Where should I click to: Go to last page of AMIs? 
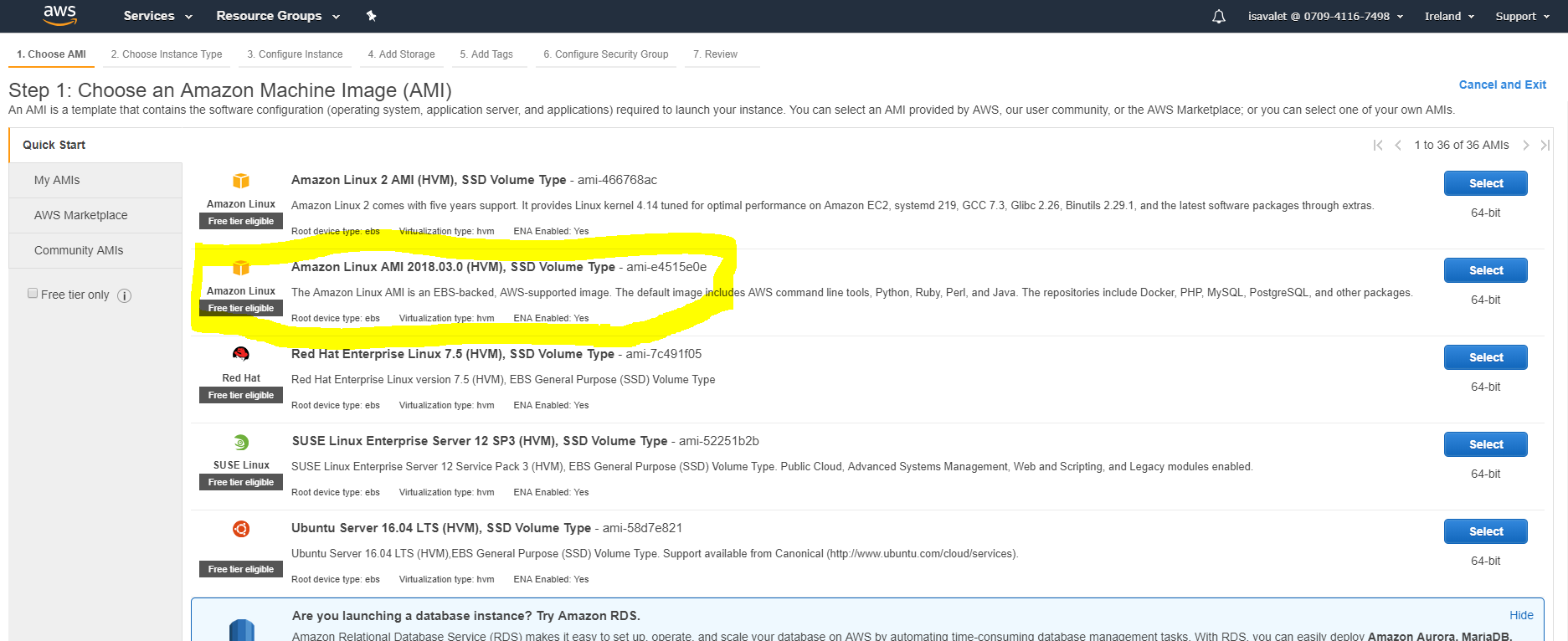tap(1545, 145)
